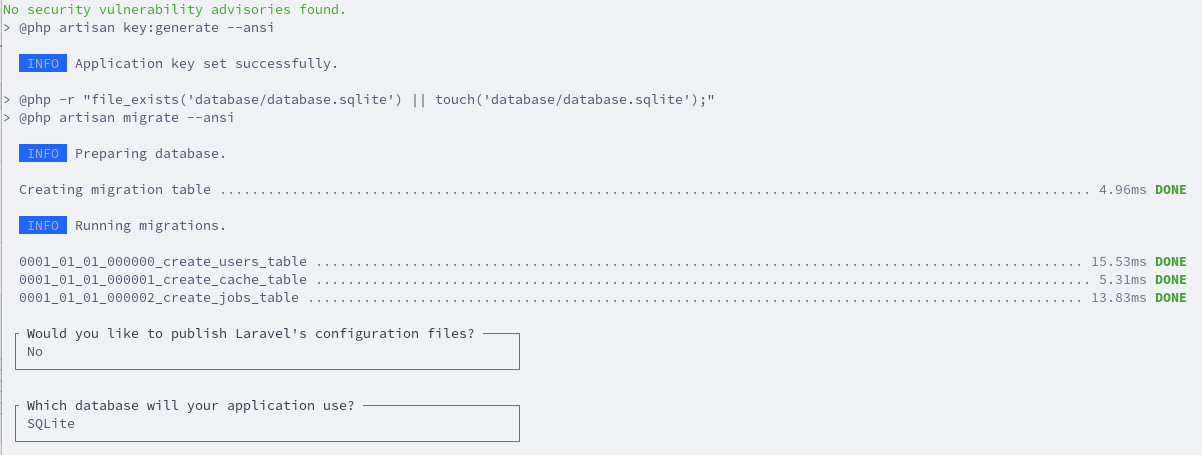Viewport: 1202px width, 455px height.
Task: Click the DONE status for create_jobs_table
Action: [1171, 298]
